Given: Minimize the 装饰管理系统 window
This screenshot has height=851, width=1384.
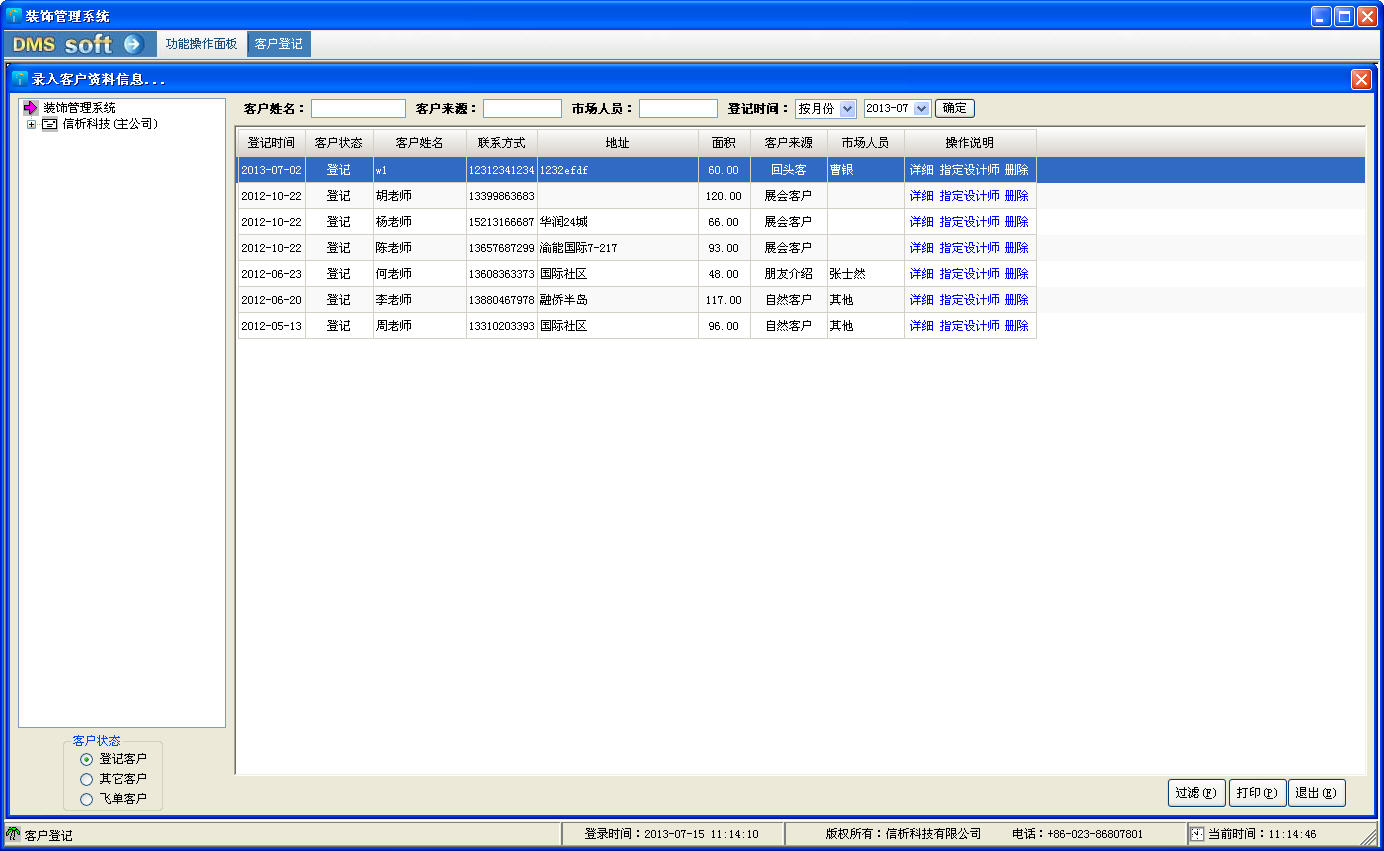Looking at the screenshot, I should [1322, 16].
